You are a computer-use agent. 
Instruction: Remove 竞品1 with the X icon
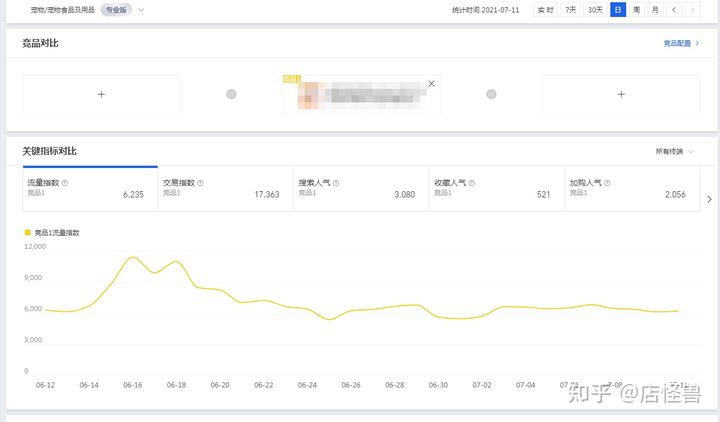(431, 84)
